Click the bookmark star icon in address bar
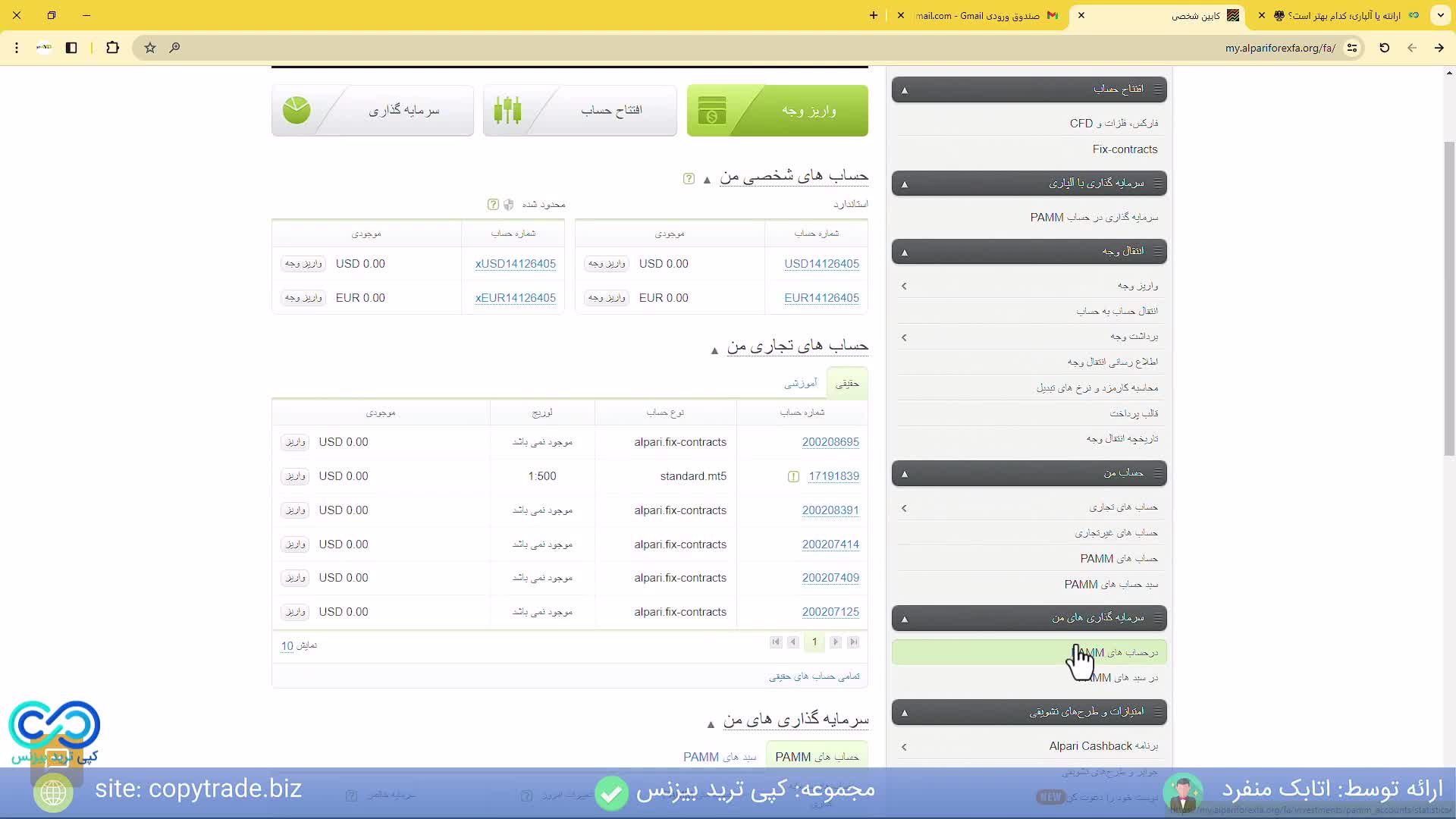This screenshot has height=819, width=1456. [x=150, y=48]
